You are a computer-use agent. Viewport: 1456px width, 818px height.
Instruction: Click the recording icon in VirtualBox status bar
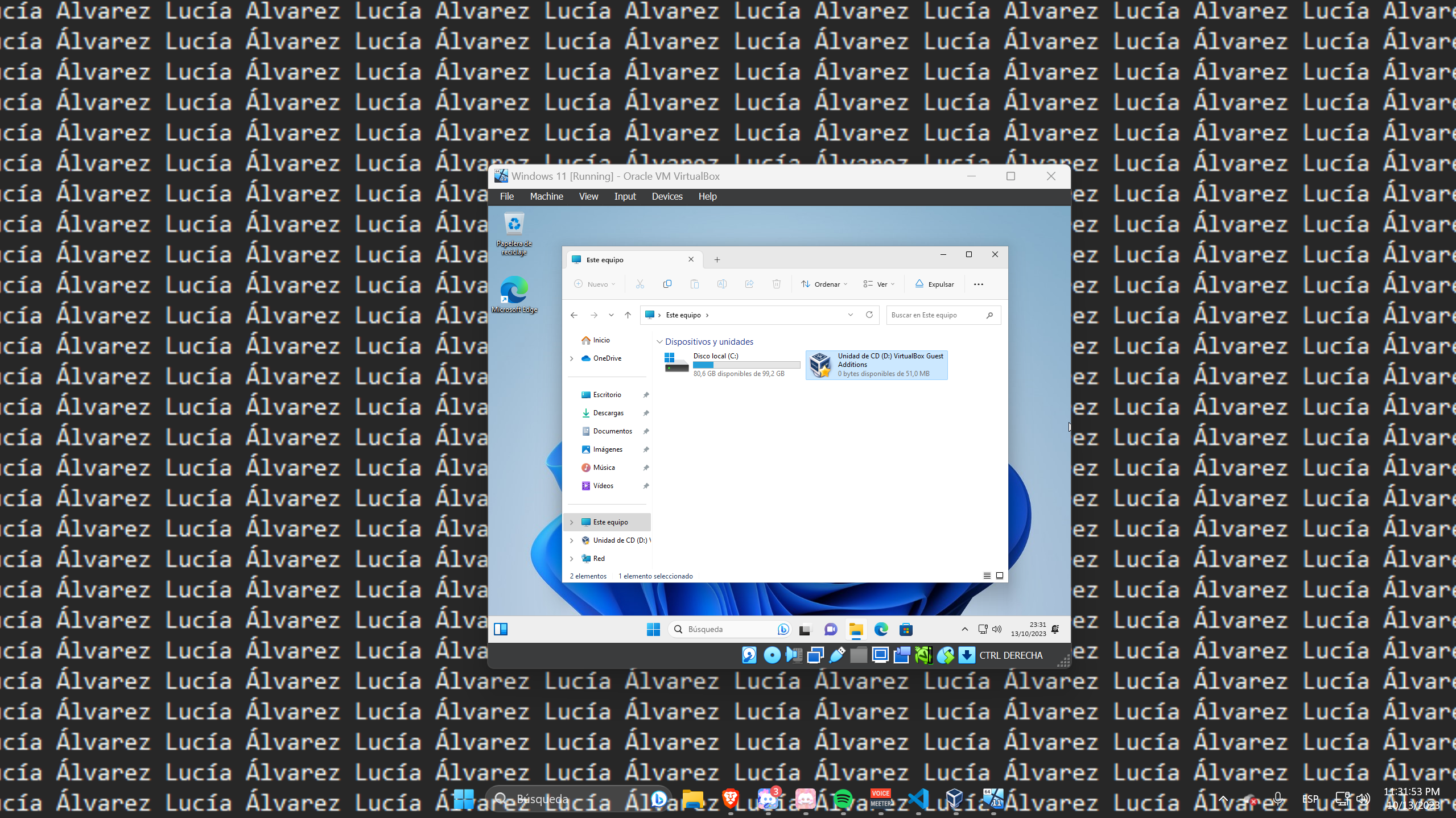(x=902, y=655)
